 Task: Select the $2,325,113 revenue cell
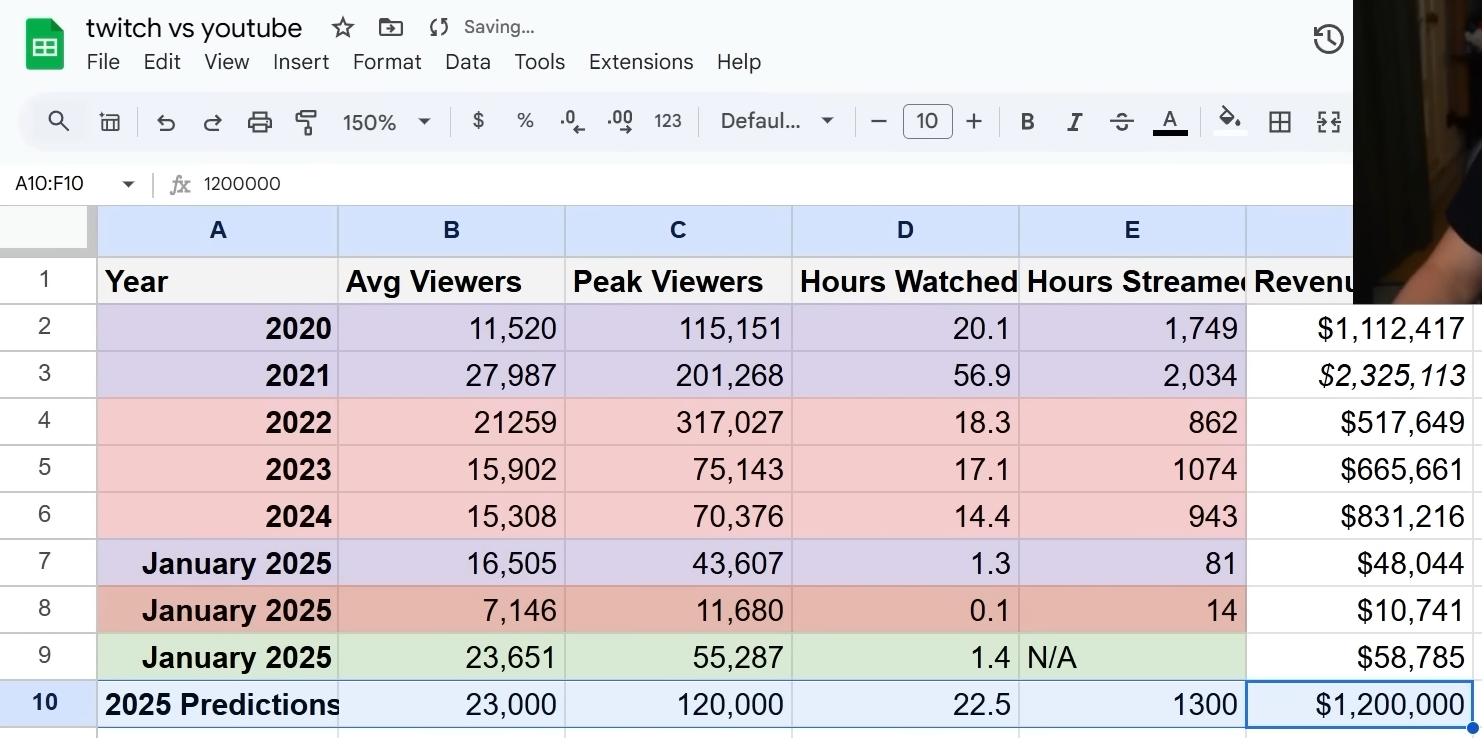(x=1360, y=375)
